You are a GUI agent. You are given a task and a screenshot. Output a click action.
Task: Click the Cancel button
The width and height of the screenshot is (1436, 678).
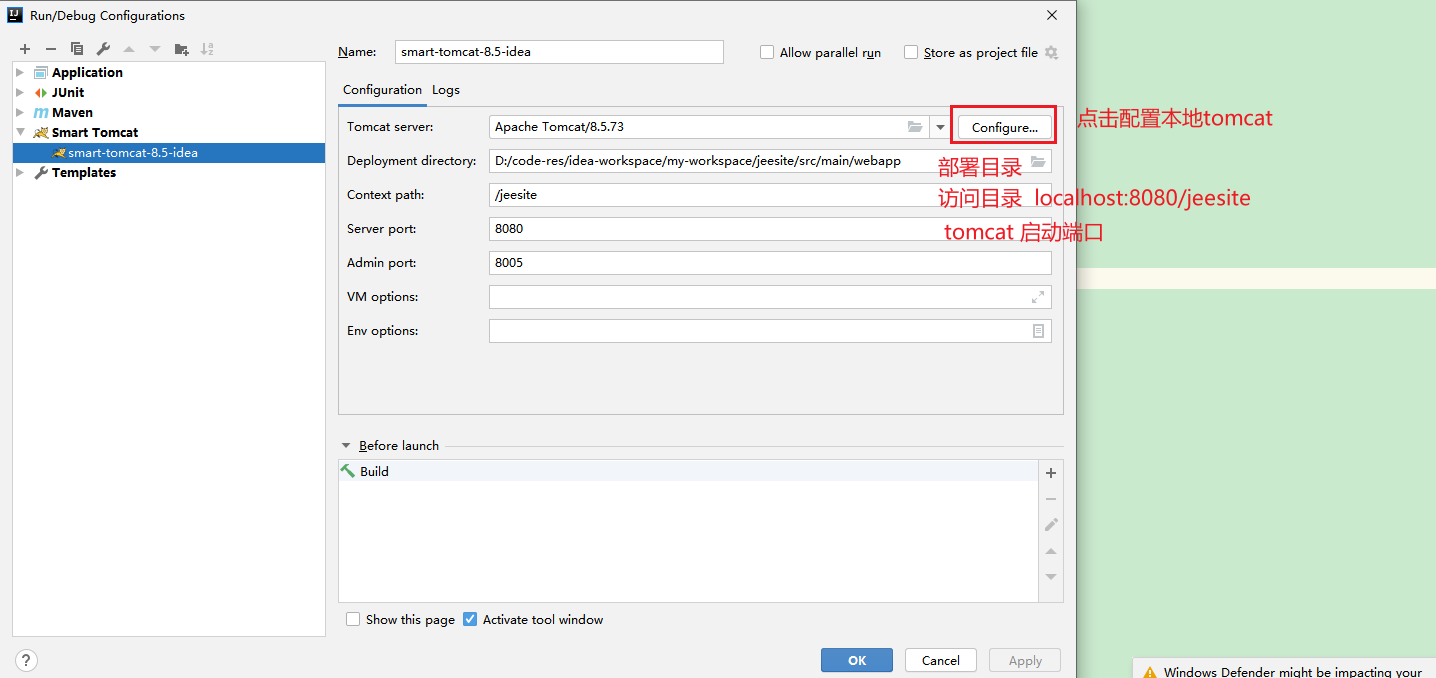coord(941,660)
